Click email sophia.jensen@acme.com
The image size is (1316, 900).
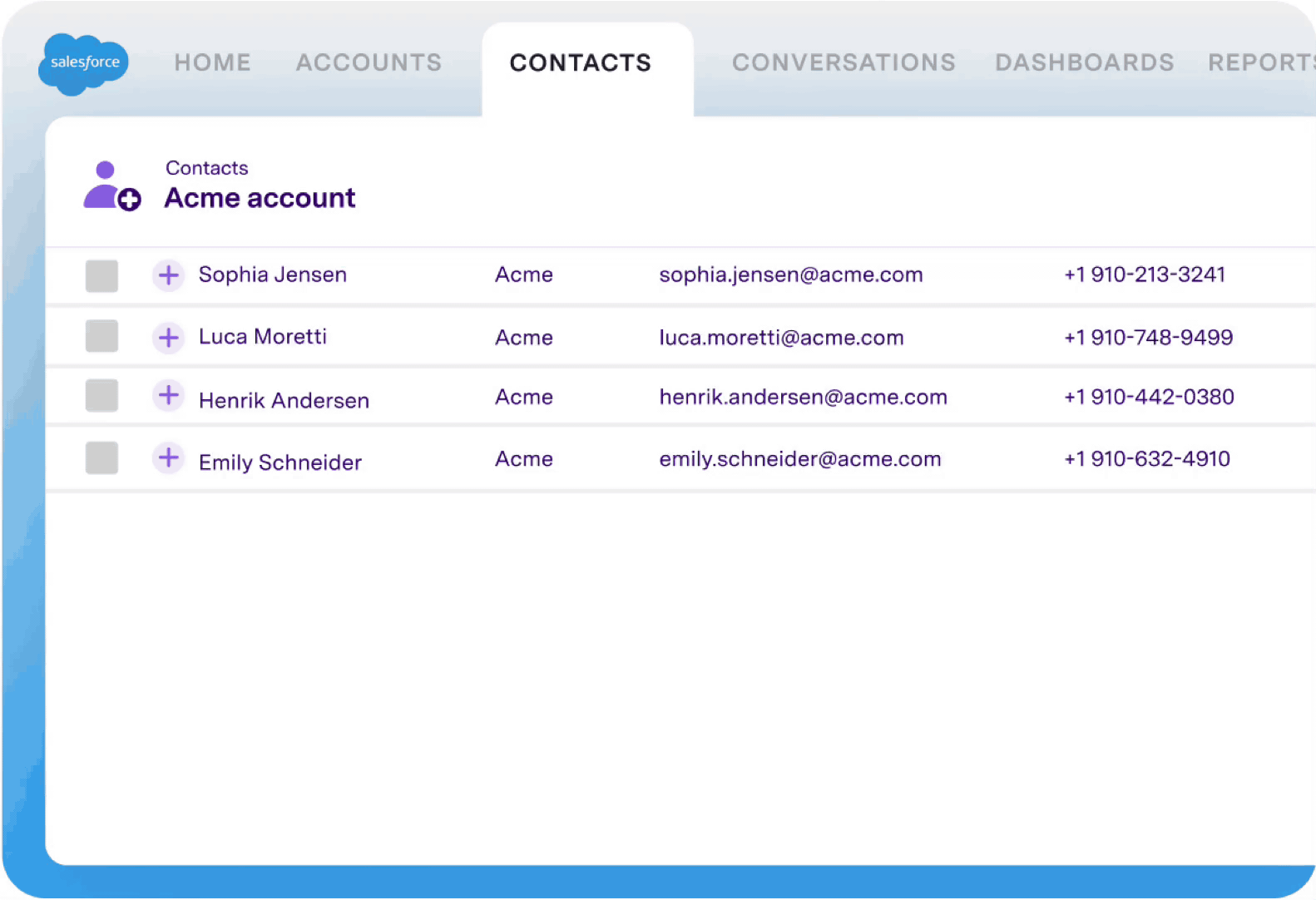pyautogui.click(x=791, y=274)
